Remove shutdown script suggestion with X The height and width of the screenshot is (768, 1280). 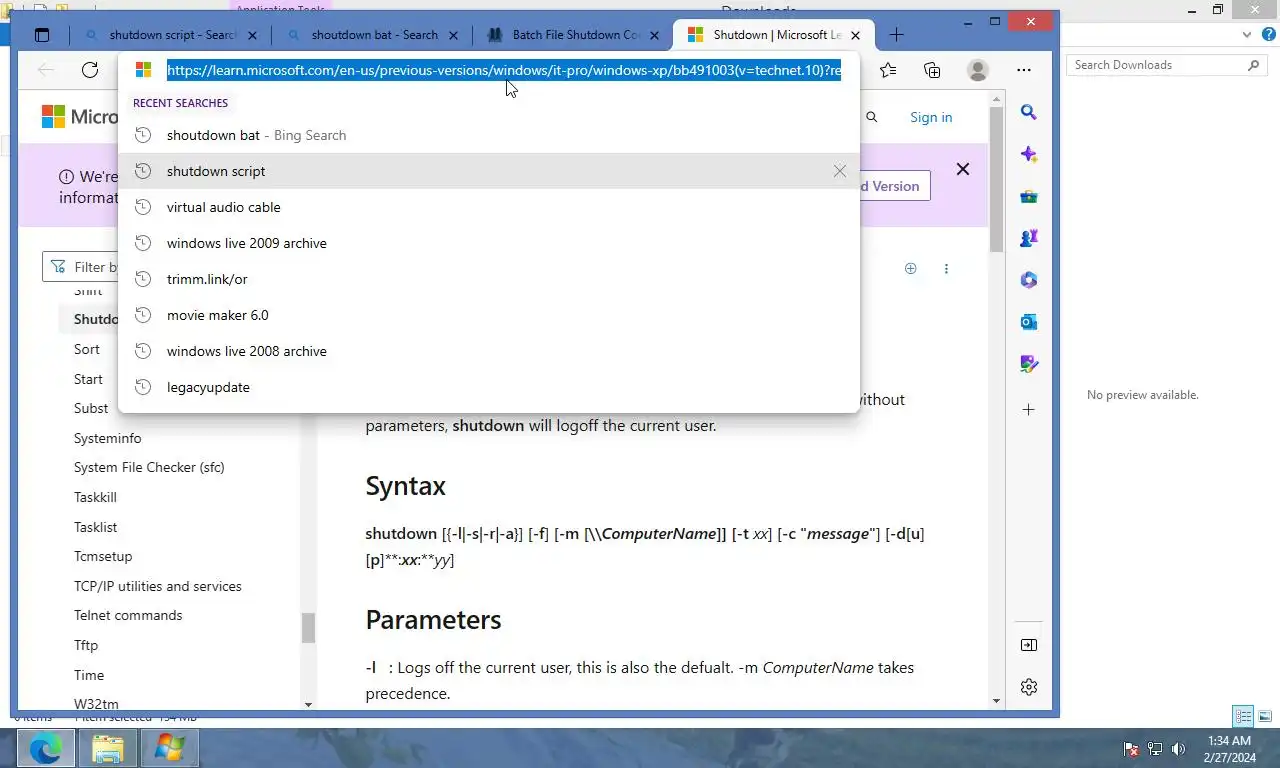point(840,171)
